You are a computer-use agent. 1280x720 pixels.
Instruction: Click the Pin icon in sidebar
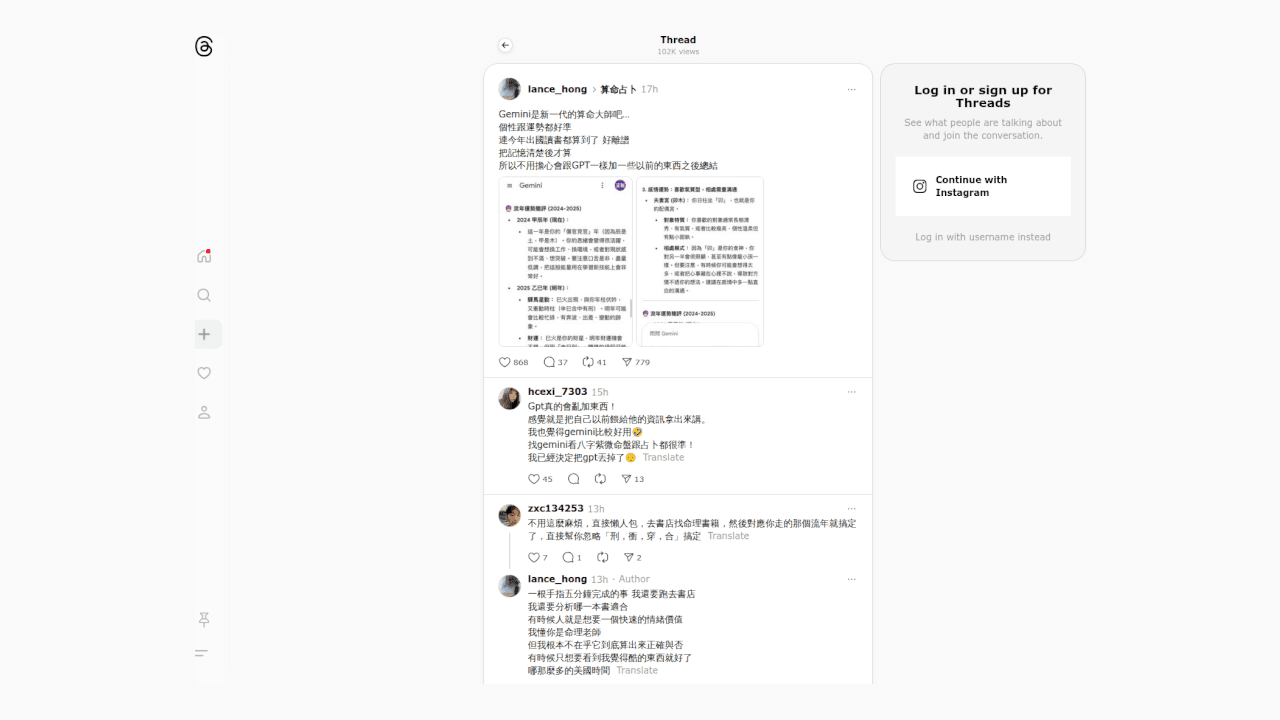click(x=204, y=620)
